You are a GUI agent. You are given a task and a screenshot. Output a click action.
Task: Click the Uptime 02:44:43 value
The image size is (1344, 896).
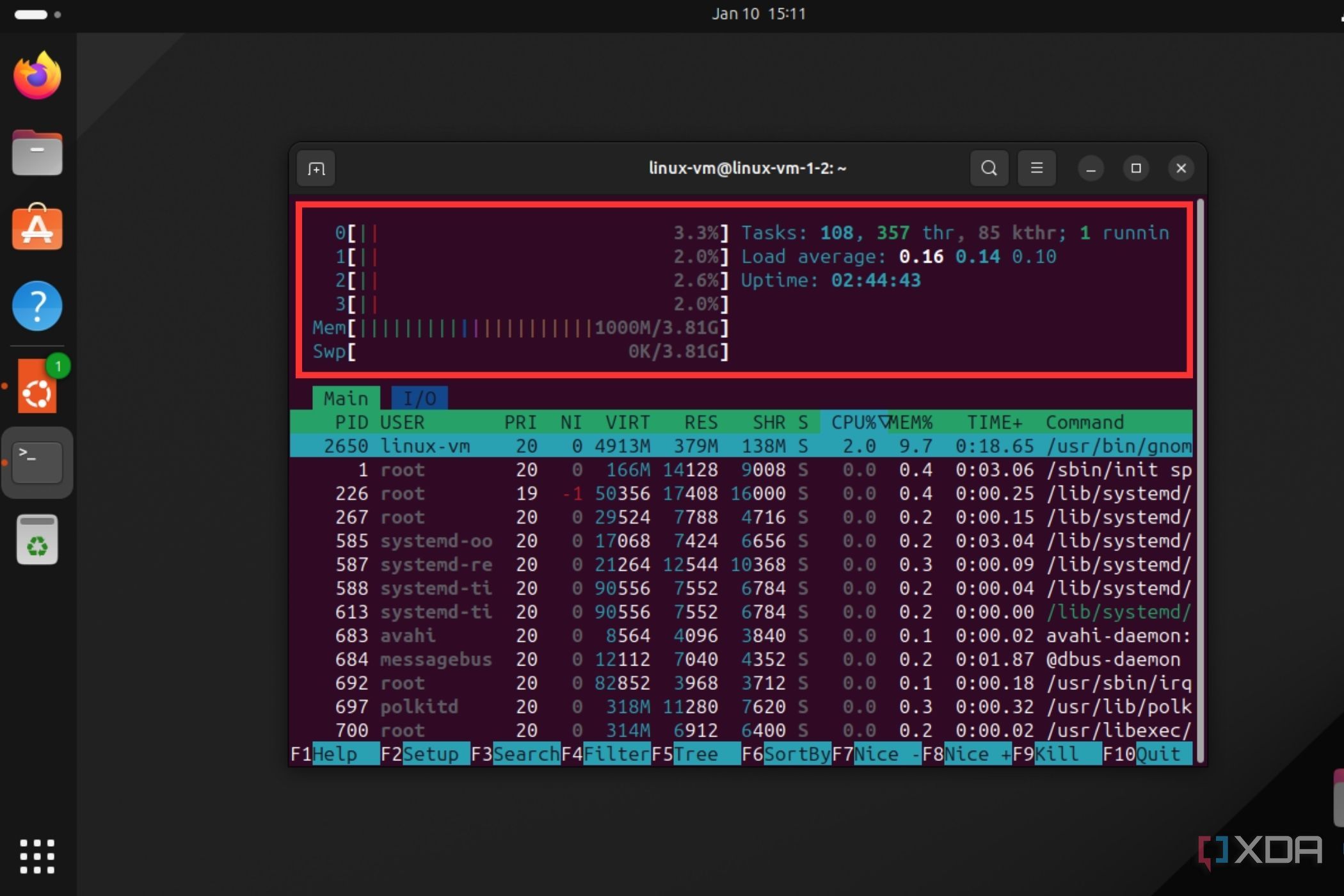(x=876, y=280)
